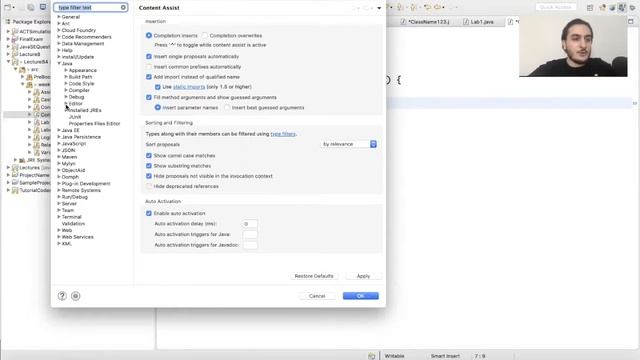Image resolution: width=640 pixels, height=360 pixels.
Task: Click the OK button
Action: tap(361, 296)
